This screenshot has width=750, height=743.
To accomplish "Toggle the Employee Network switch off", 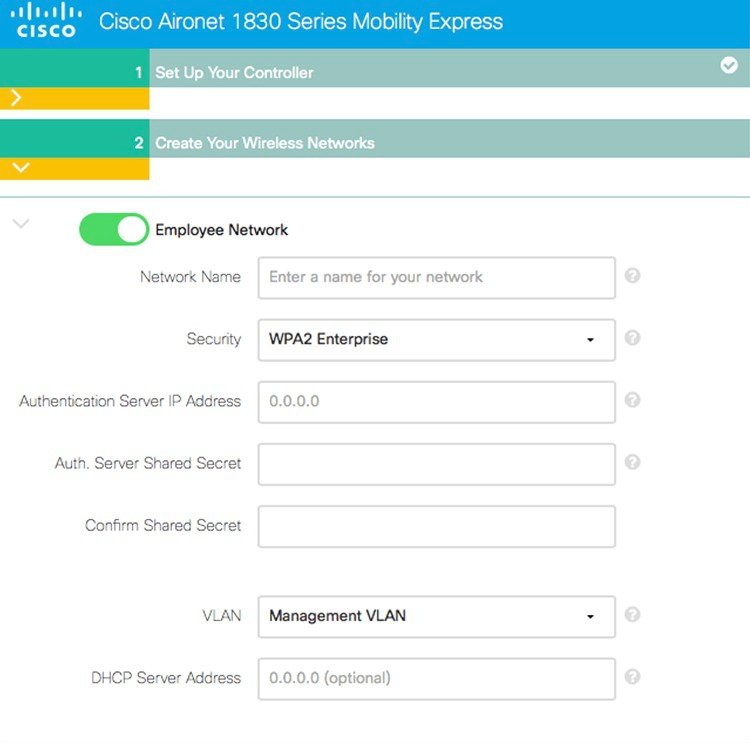I will [114, 230].
